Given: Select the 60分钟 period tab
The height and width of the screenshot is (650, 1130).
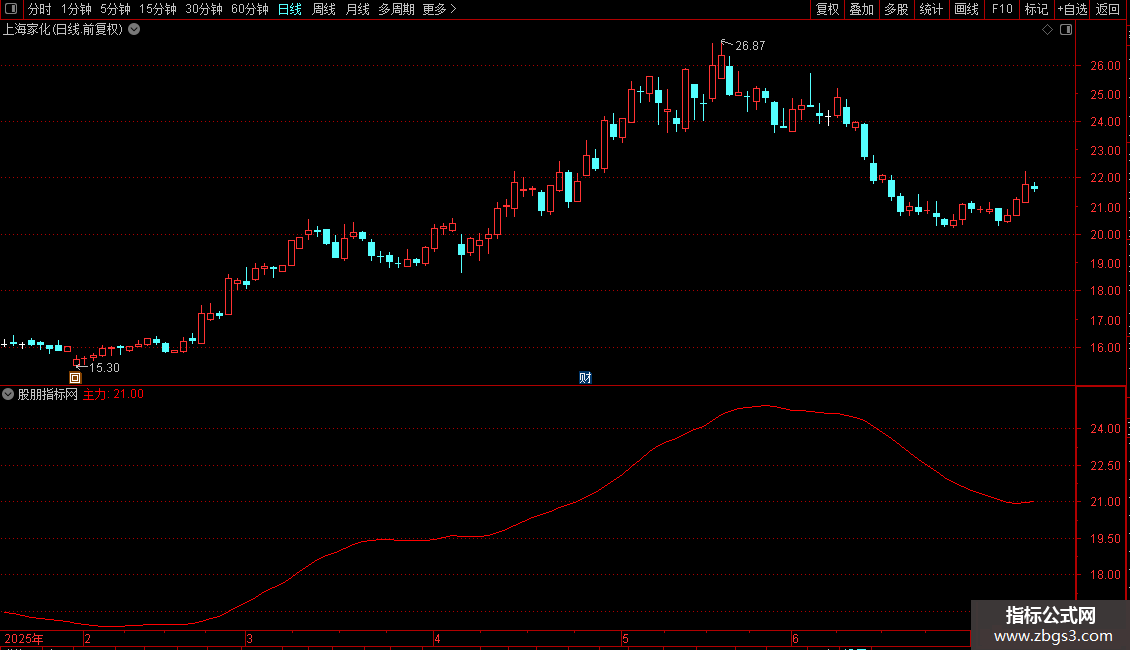Looking at the screenshot, I should pyautogui.click(x=249, y=9).
